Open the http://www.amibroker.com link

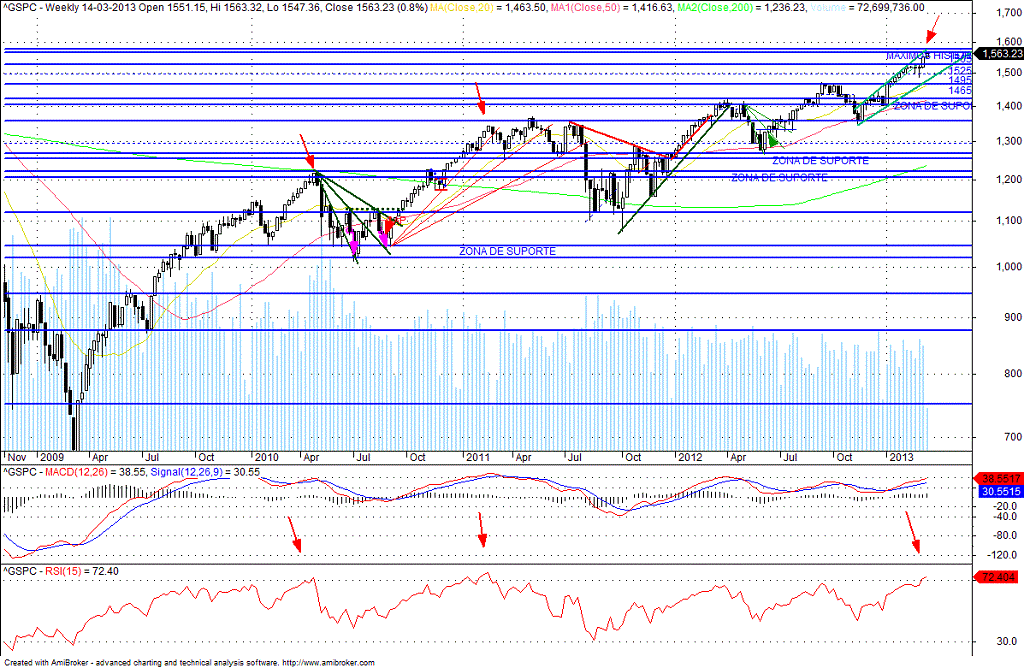pyautogui.click(x=328, y=663)
